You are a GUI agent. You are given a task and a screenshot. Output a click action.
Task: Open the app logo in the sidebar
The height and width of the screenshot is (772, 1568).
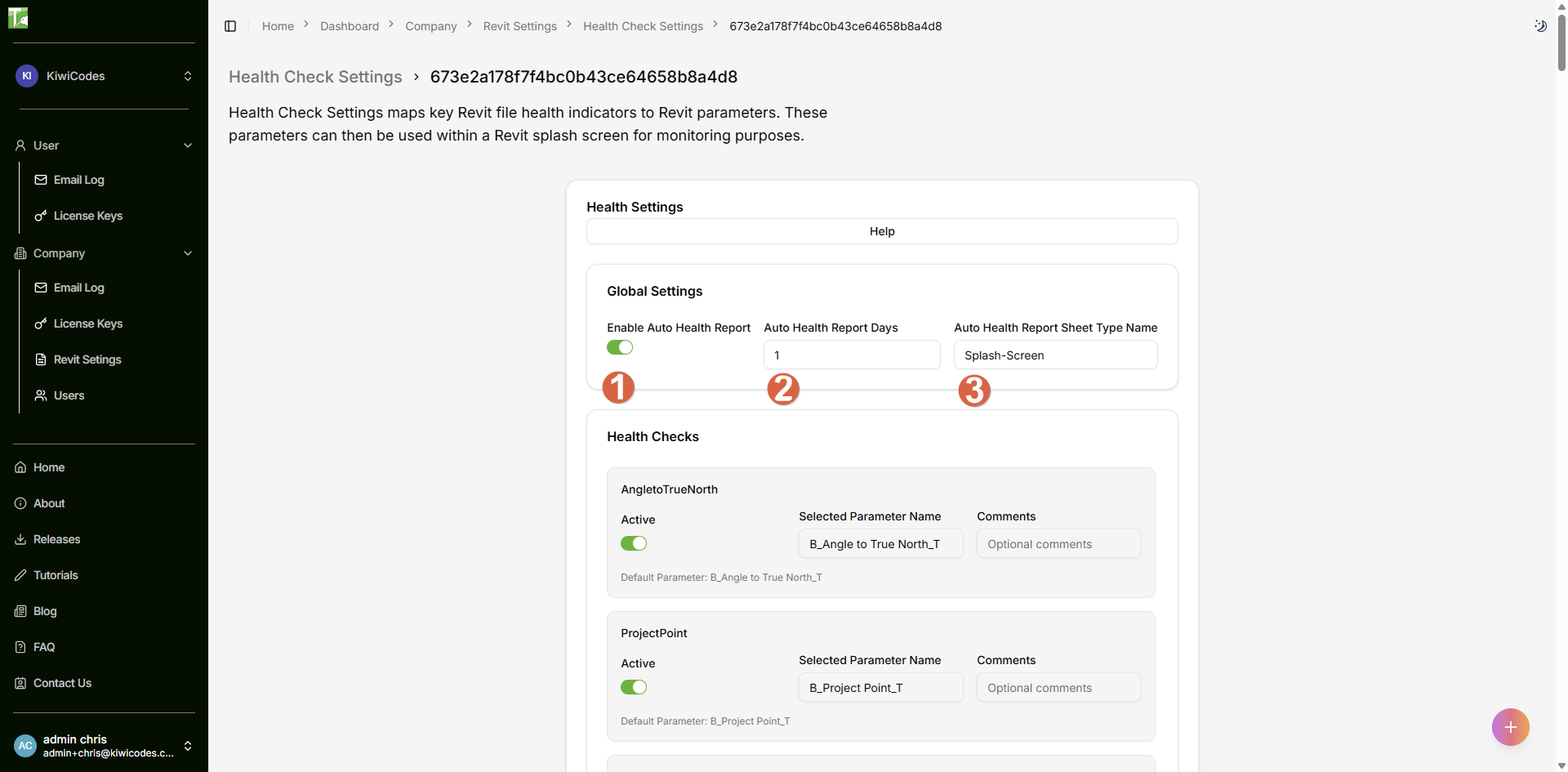(x=18, y=17)
